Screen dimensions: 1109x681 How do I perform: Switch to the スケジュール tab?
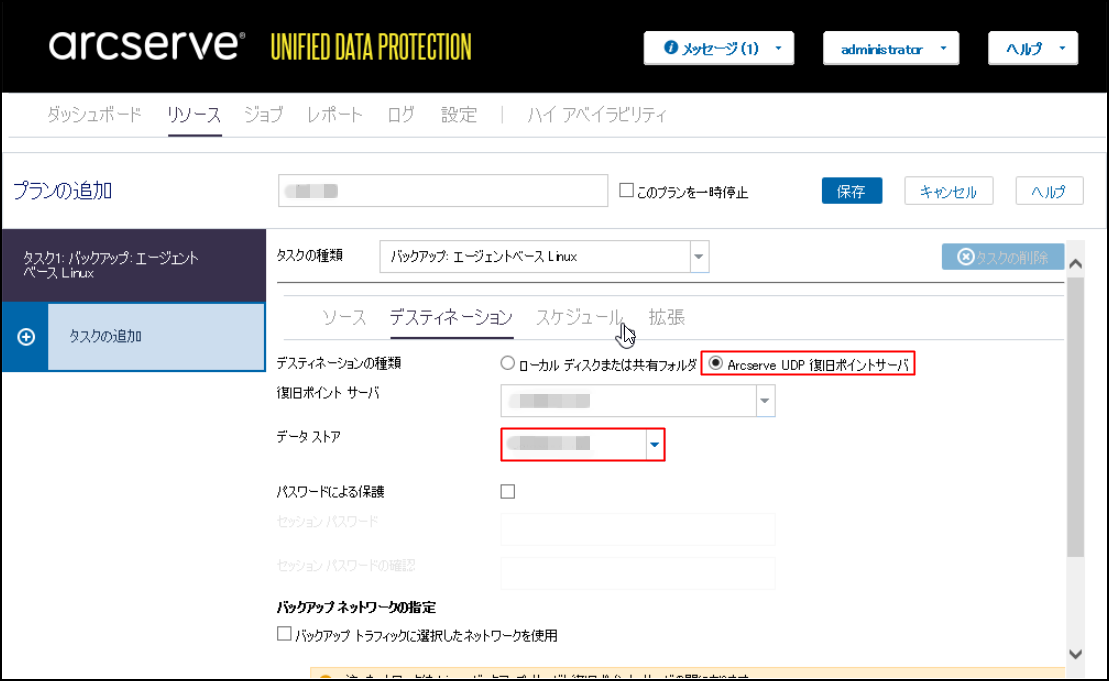(x=579, y=317)
